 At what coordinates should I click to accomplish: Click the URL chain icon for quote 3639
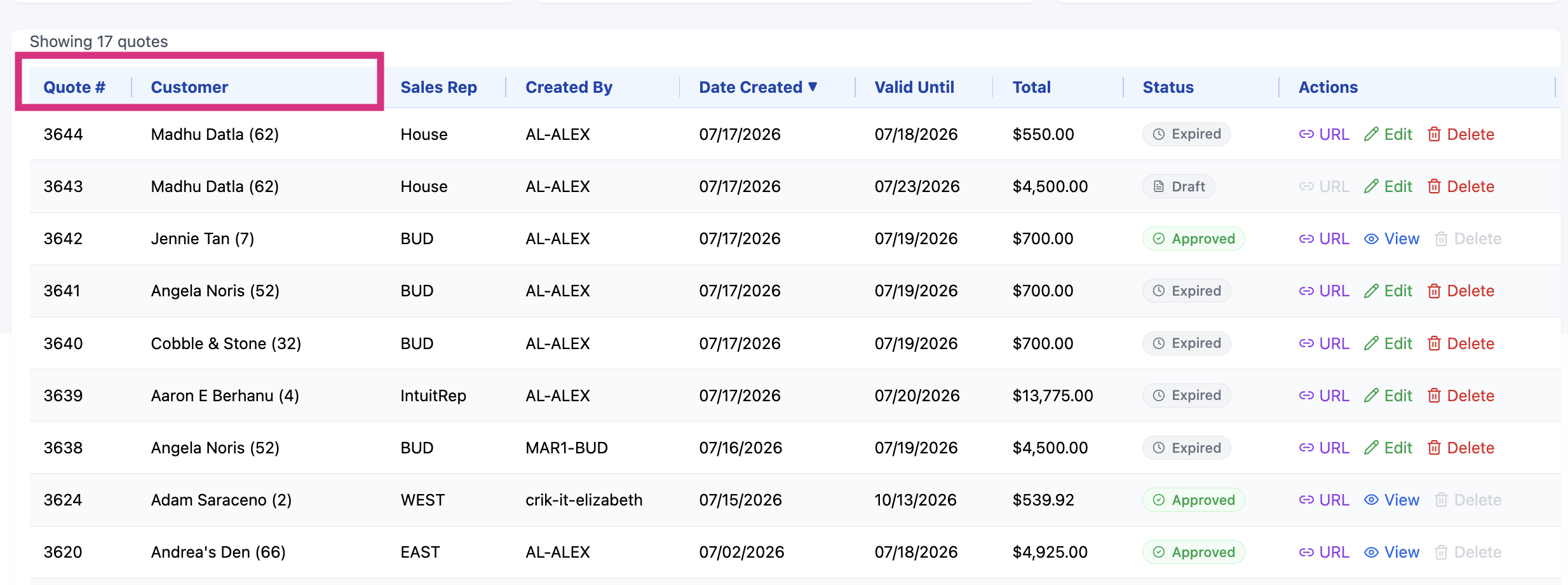click(x=1306, y=396)
